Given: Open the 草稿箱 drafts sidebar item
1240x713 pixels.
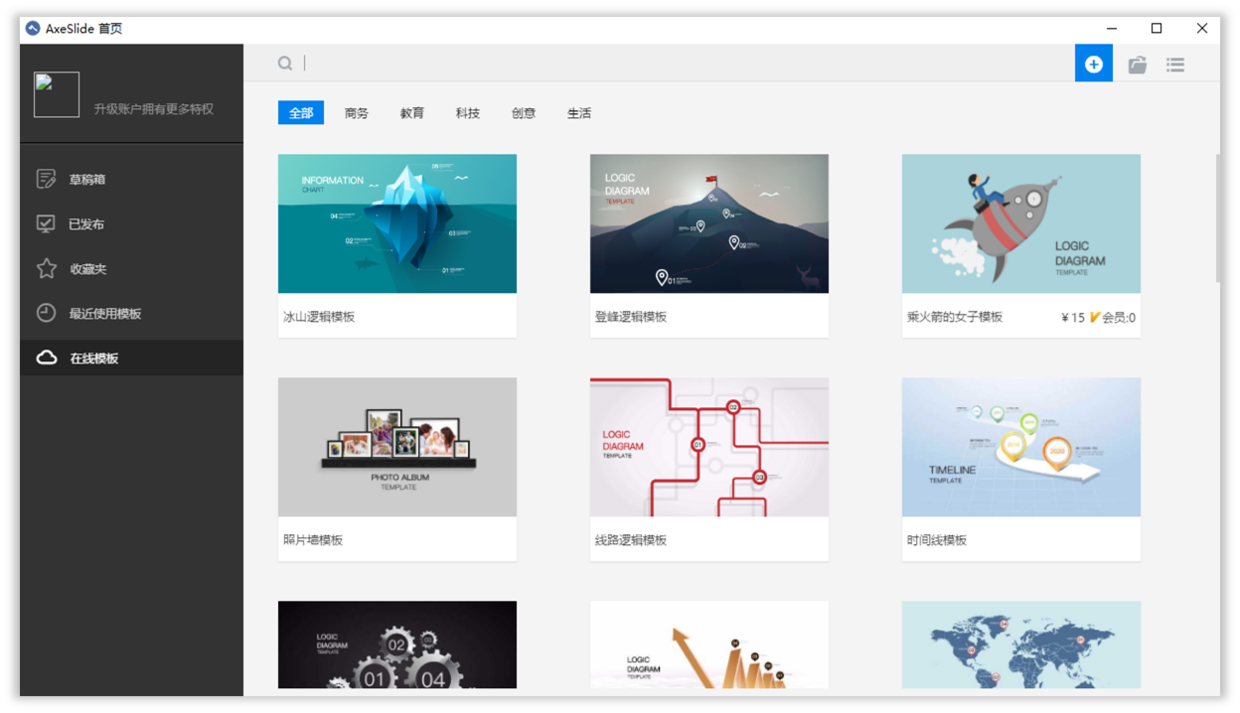Looking at the screenshot, I should 87,180.
